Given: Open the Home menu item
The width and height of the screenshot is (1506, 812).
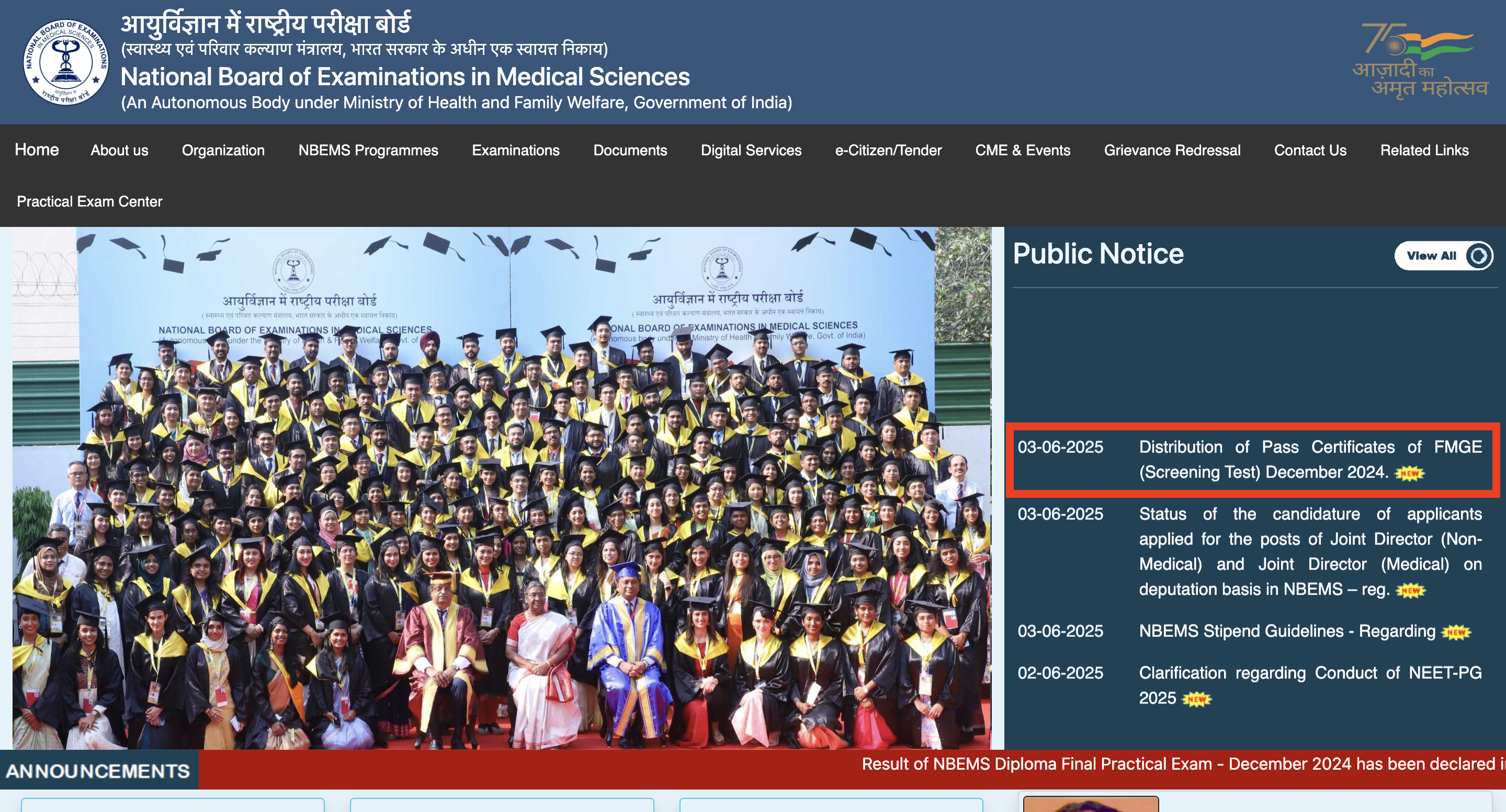Looking at the screenshot, I should [x=37, y=150].
